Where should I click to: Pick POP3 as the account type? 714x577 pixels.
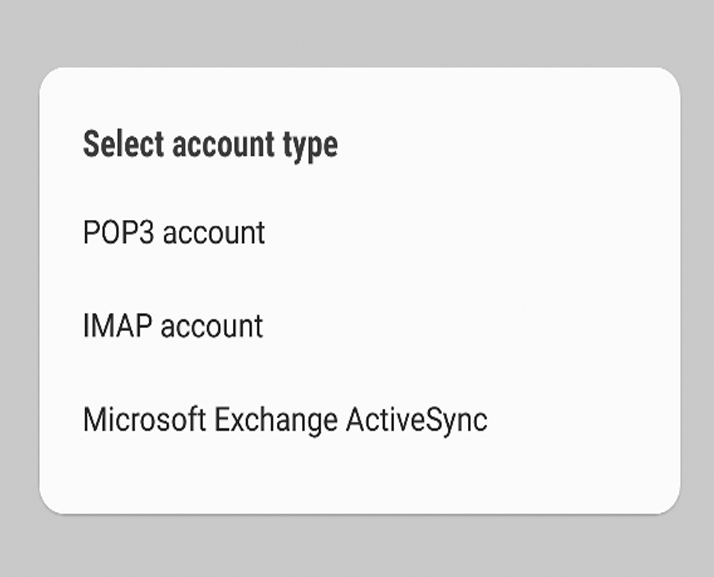click(360, 233)
